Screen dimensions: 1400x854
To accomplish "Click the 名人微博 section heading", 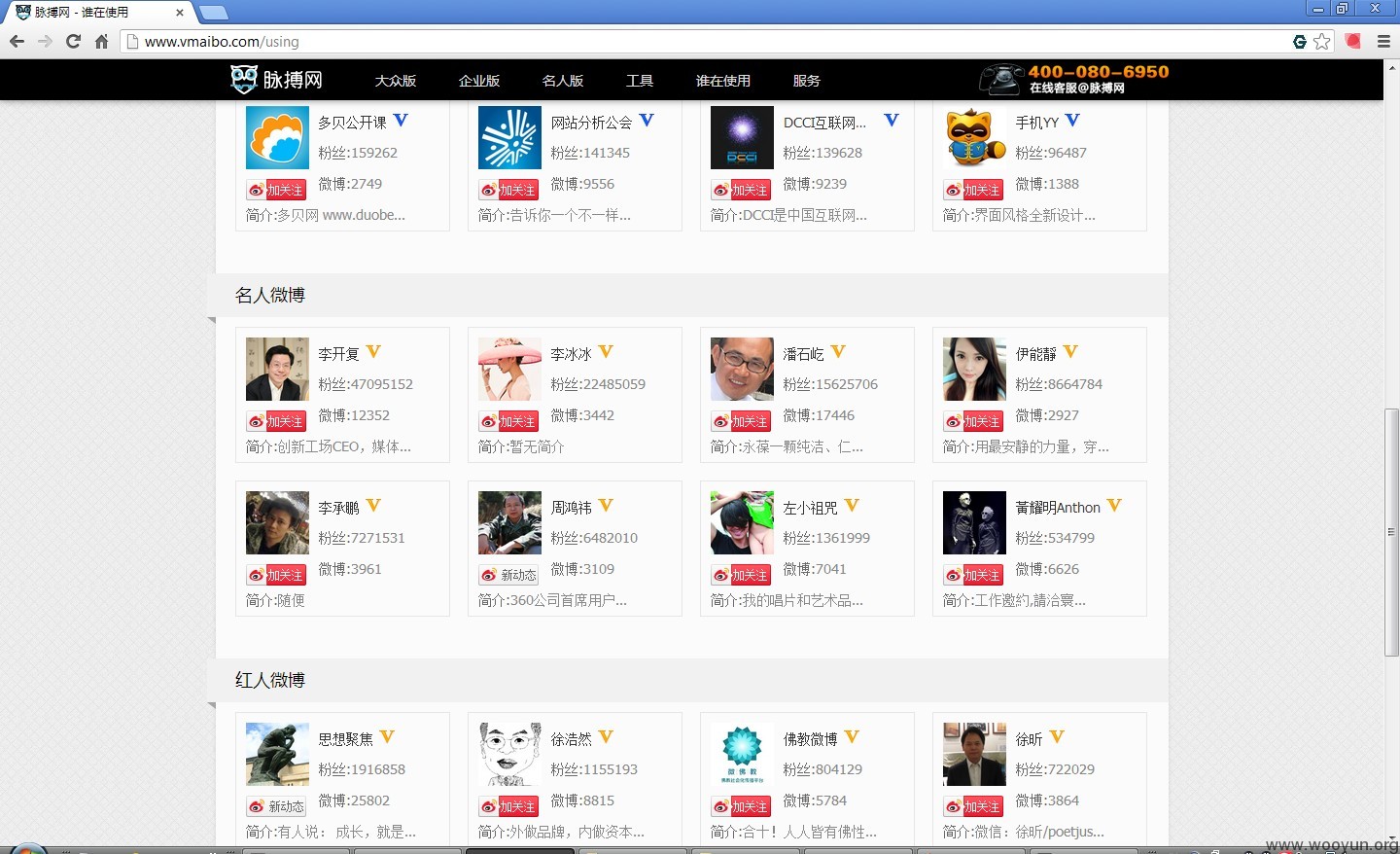I will tap(270, 295).
